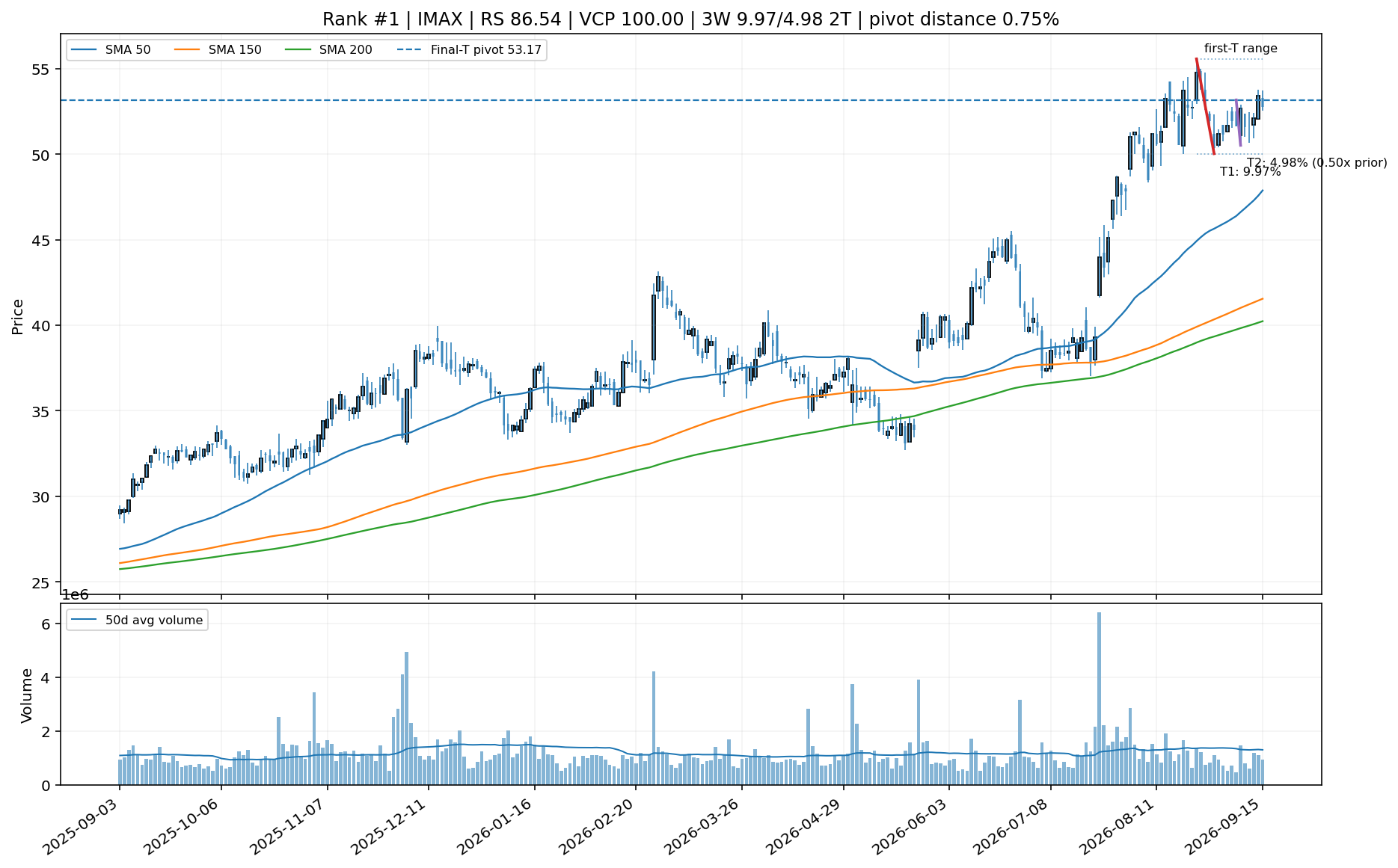Click the 2026-08-11 date tick label
This screenshot has height=868, width=1398.
(1118, 826)
